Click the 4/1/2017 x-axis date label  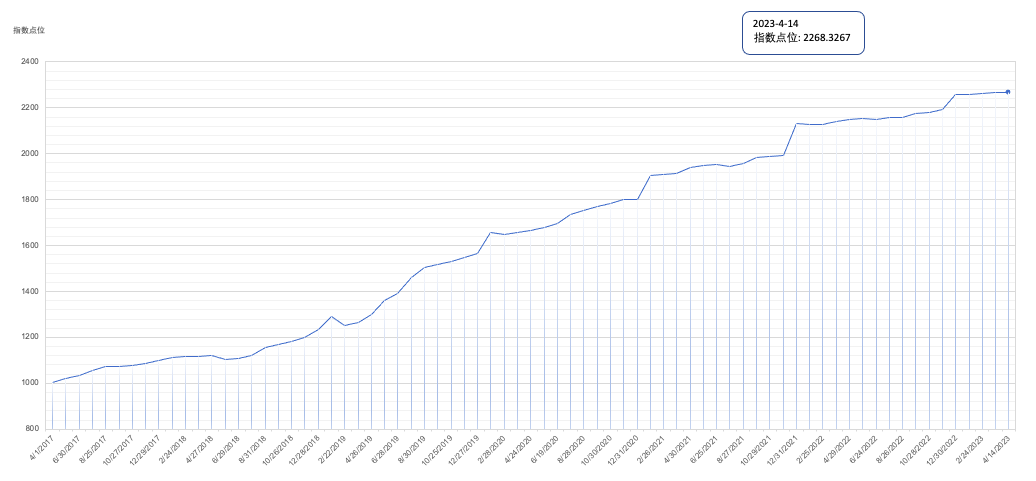click(x=42, y=447)
